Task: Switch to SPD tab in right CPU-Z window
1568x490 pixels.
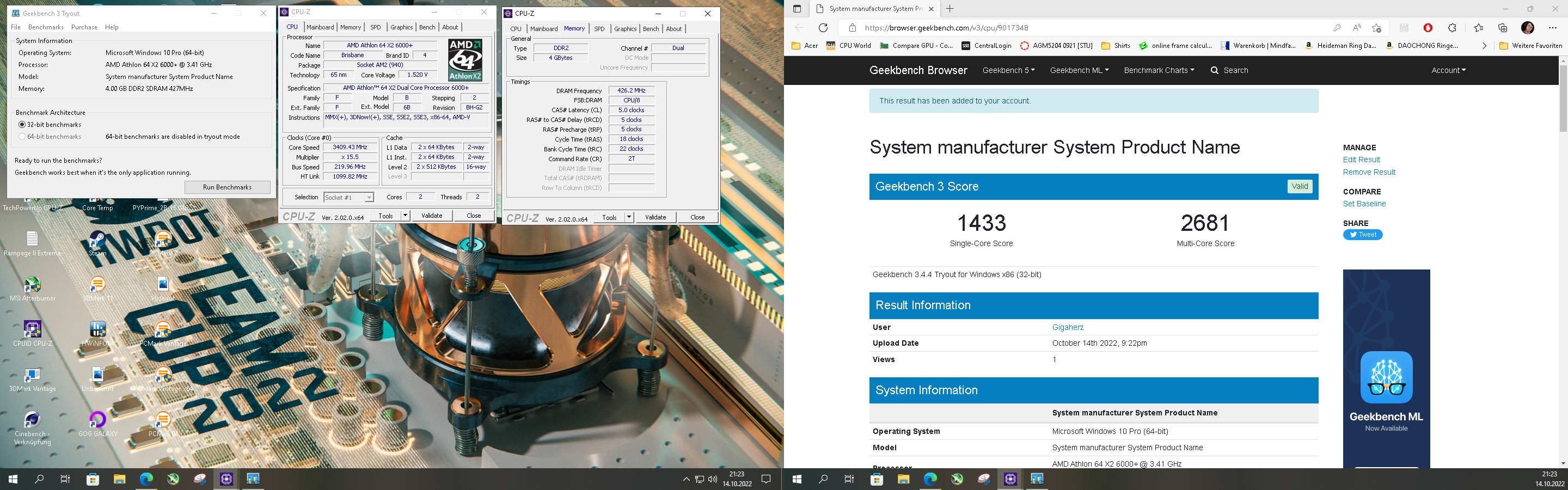Action: [599, 29]
